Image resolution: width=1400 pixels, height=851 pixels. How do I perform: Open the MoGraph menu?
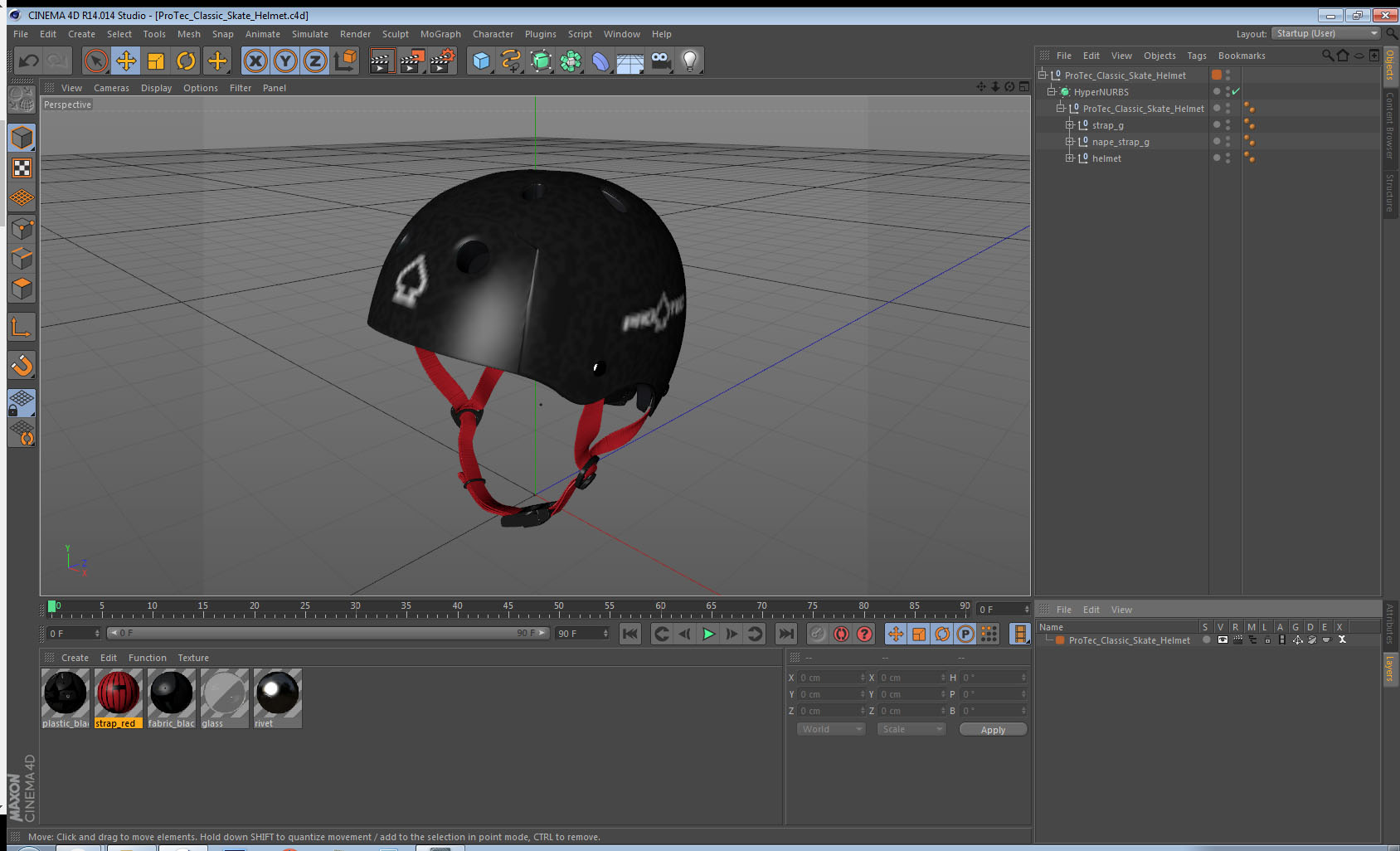point(440,34)
